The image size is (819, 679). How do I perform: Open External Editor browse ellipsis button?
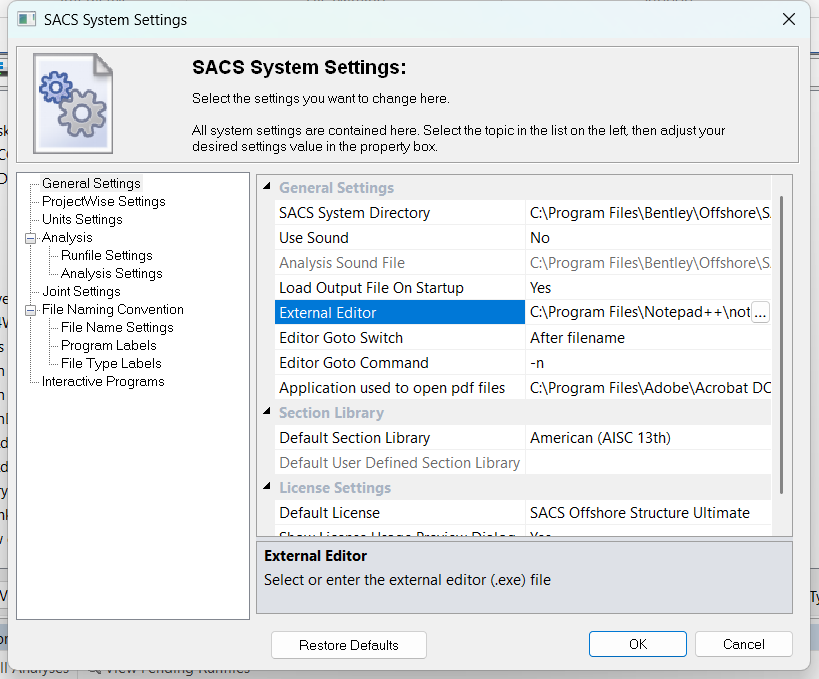tap(760, 313)
